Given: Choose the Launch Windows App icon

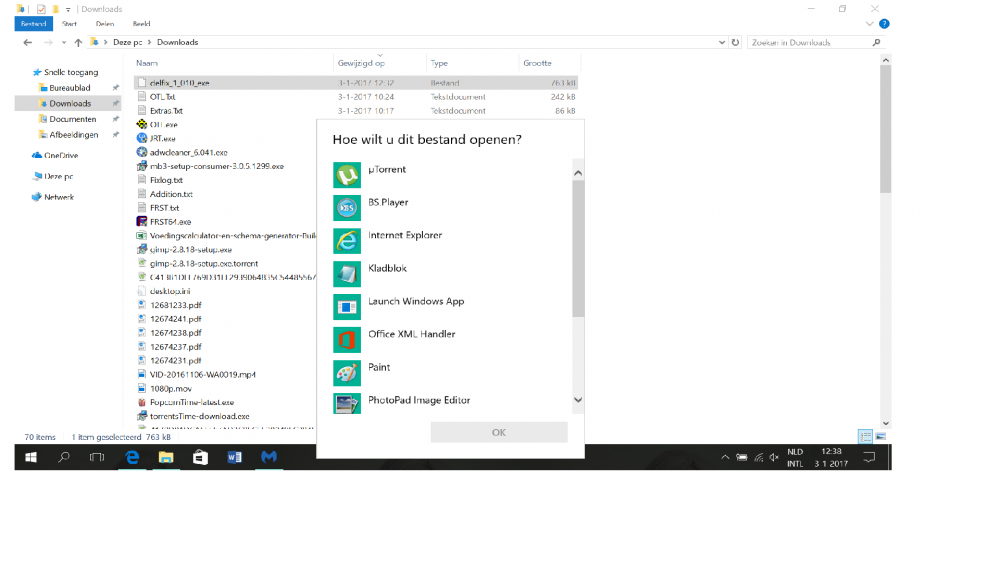Looking at the screenshot, I should pos(346,307).
